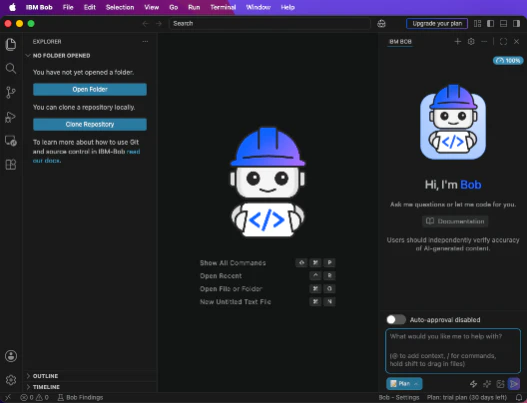Open the Manage gear in activity bar

[11, 380]
